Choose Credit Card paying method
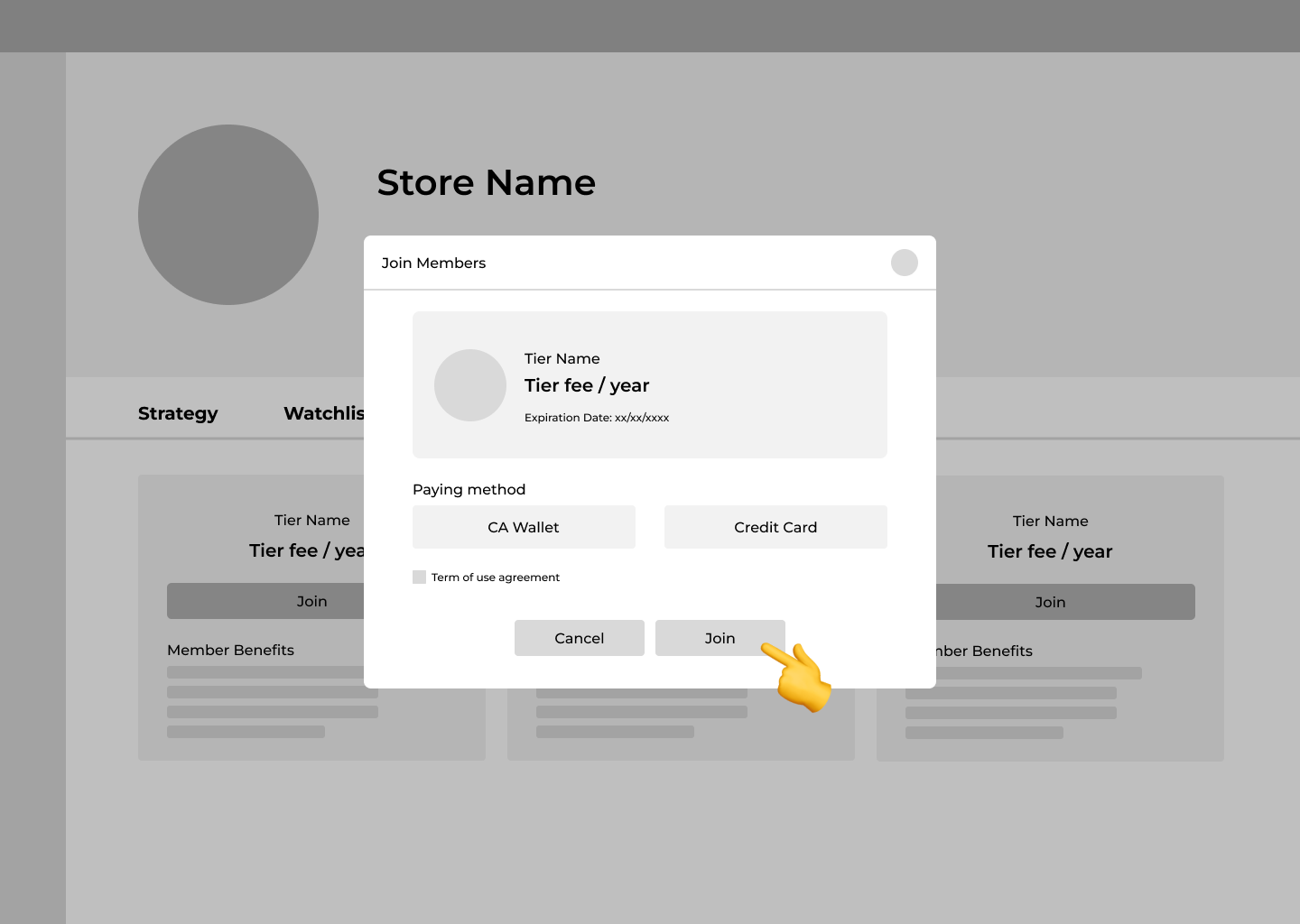The height and width of the screenshot is (924, 1300). [x=775, y=527]
